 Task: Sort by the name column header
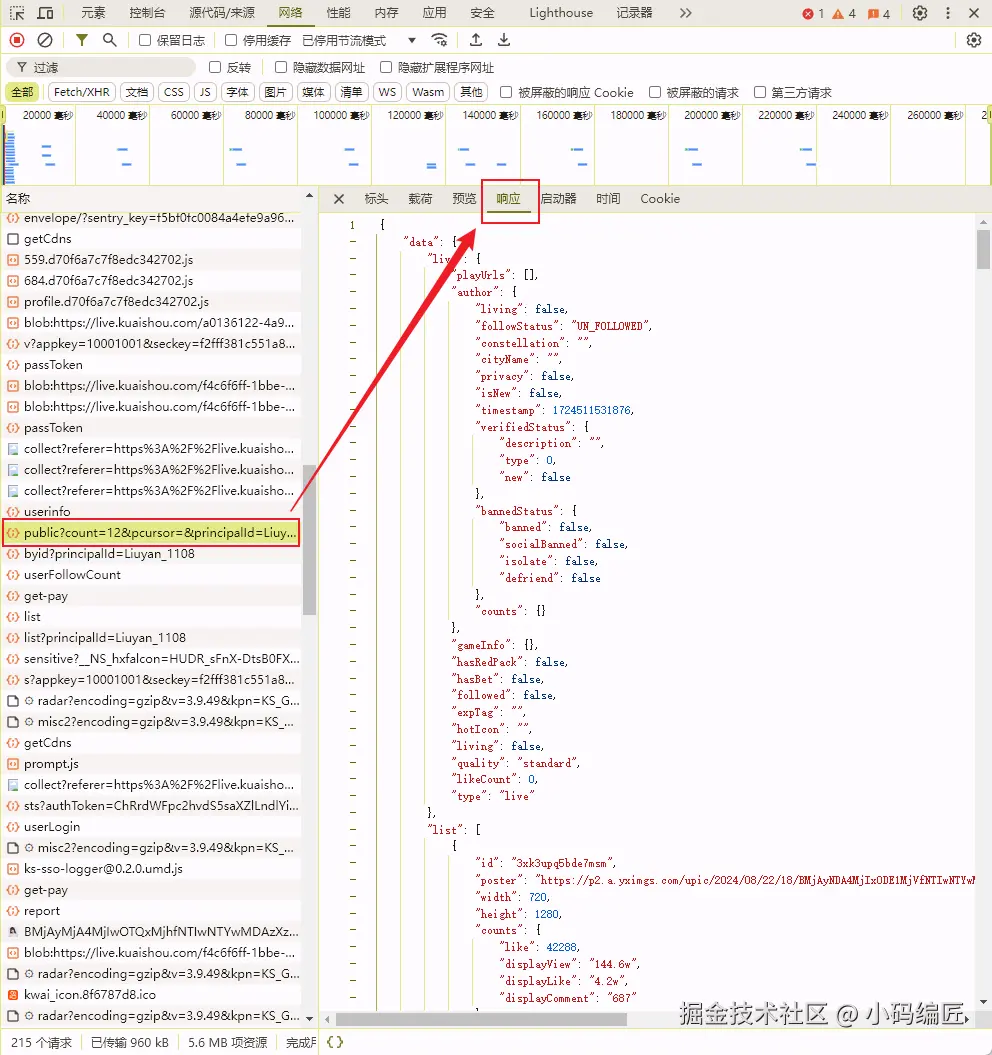[x=153, y=198]
